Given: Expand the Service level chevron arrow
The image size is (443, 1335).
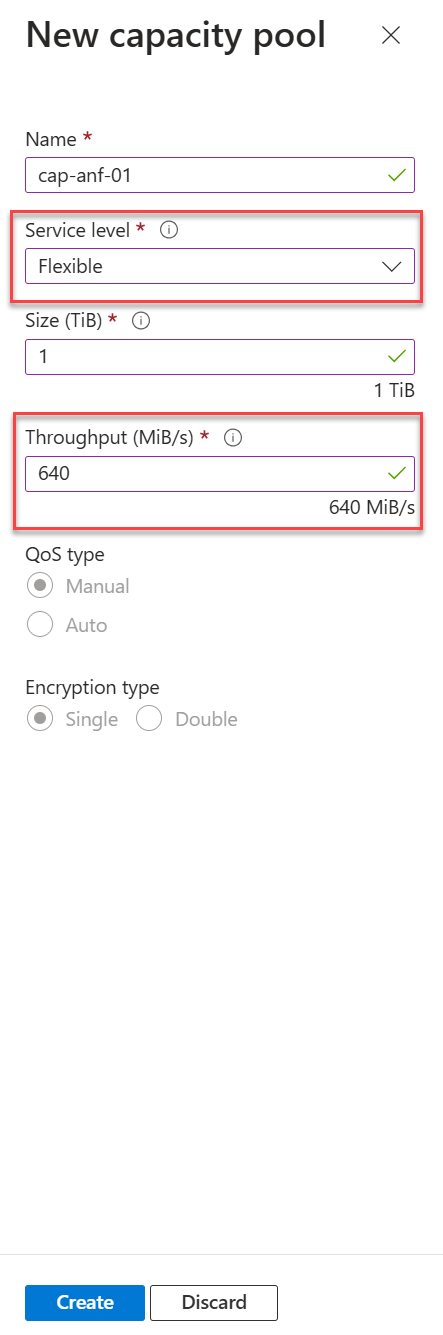Looking at the screenshot, I should (x=393, y=266).
